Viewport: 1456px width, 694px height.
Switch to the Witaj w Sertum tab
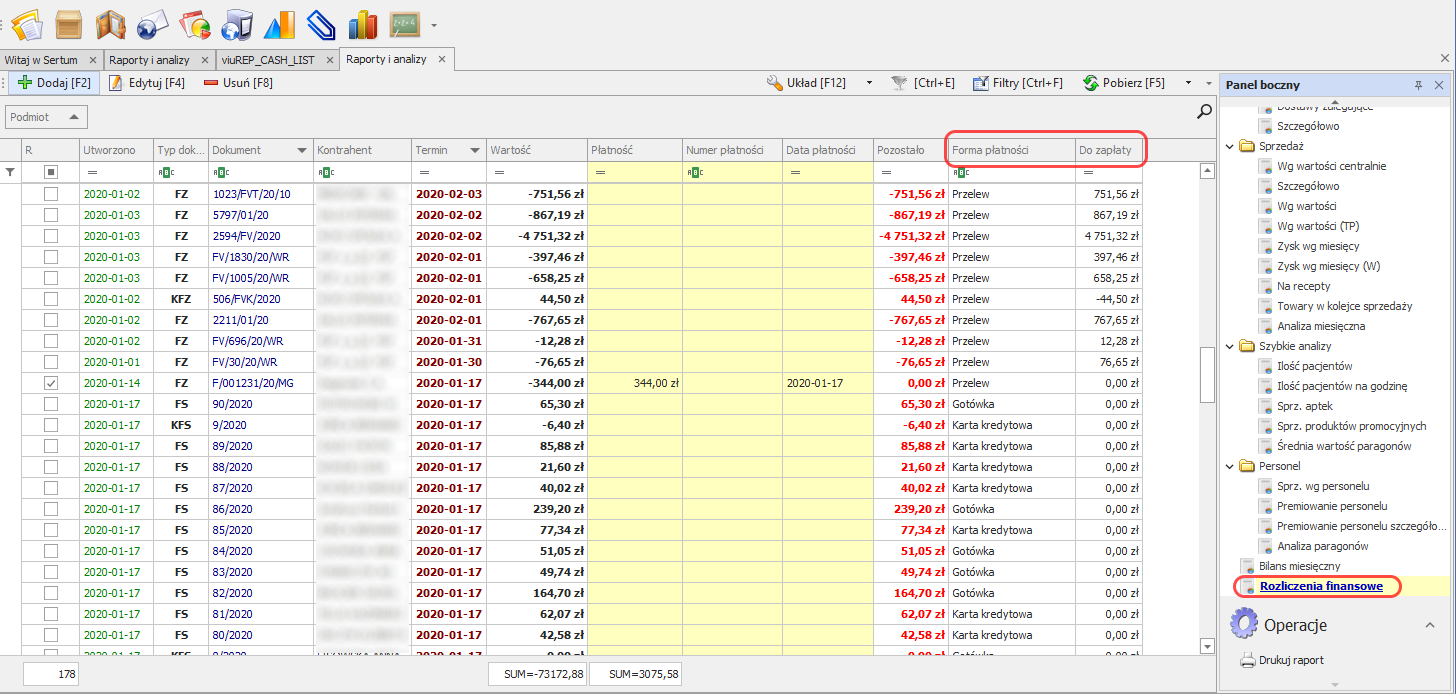pos(41,60)
